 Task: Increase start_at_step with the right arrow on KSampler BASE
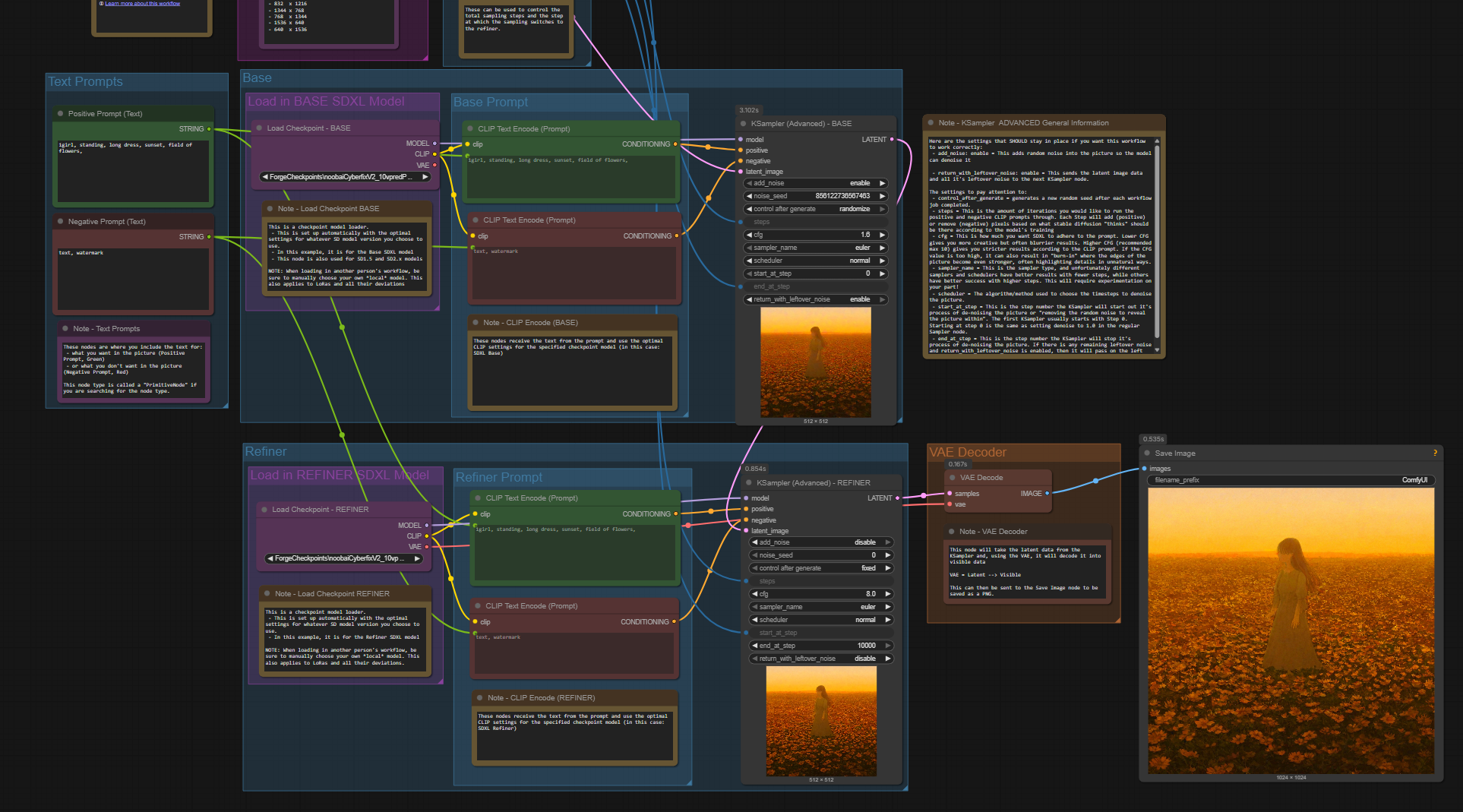[x=882, y=273]
